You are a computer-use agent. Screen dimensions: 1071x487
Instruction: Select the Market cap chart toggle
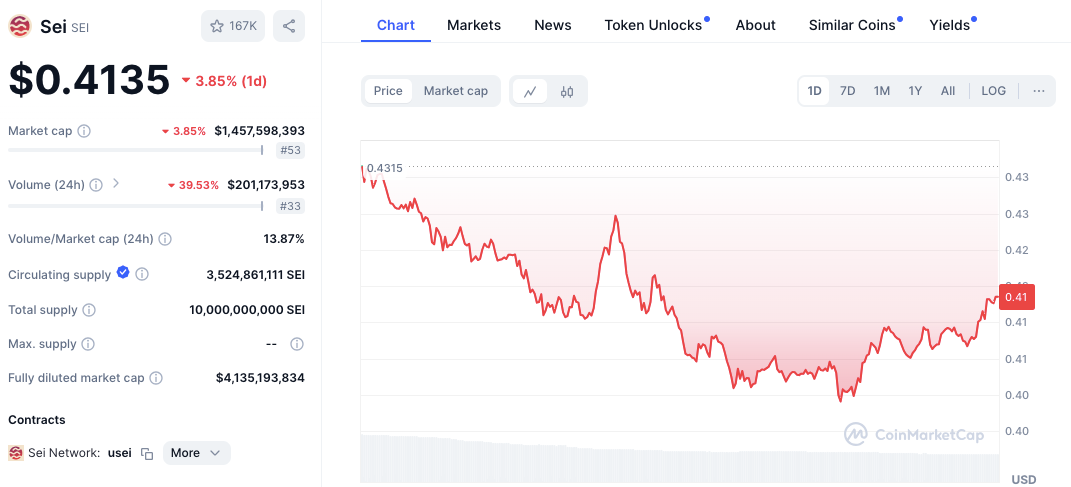[456, 91]
